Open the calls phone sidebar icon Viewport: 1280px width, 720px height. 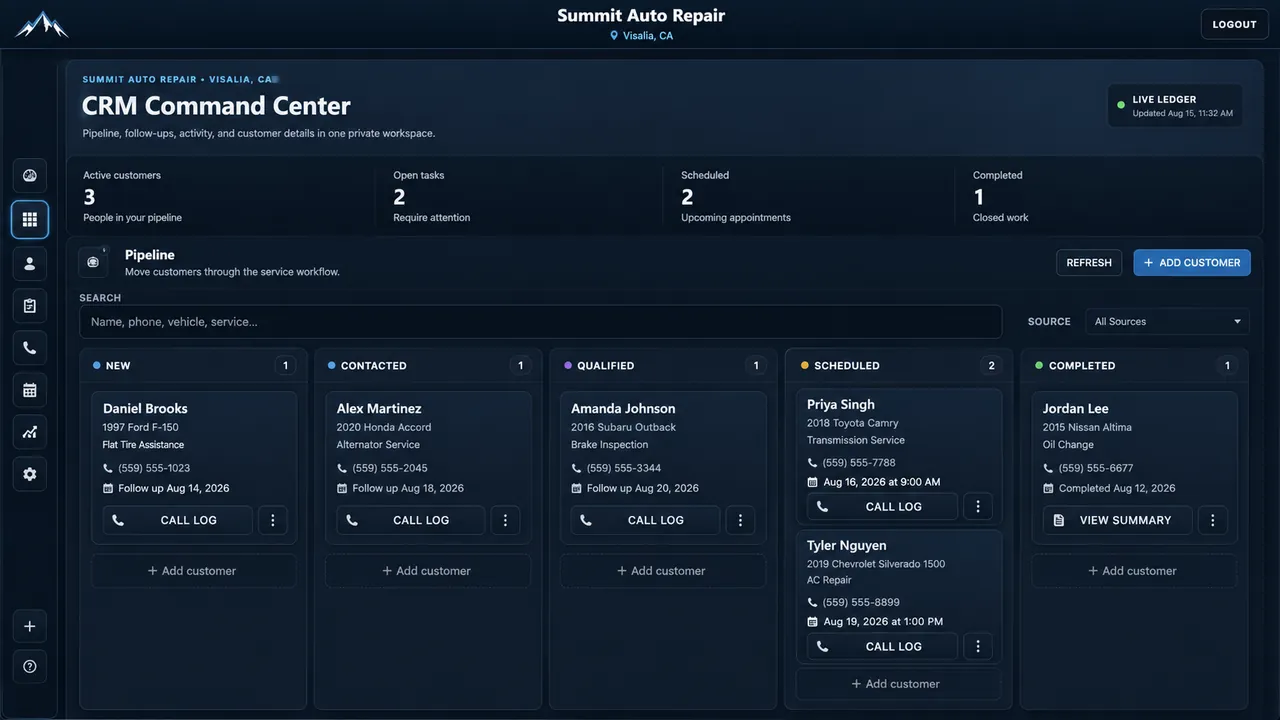pos(30,348)
